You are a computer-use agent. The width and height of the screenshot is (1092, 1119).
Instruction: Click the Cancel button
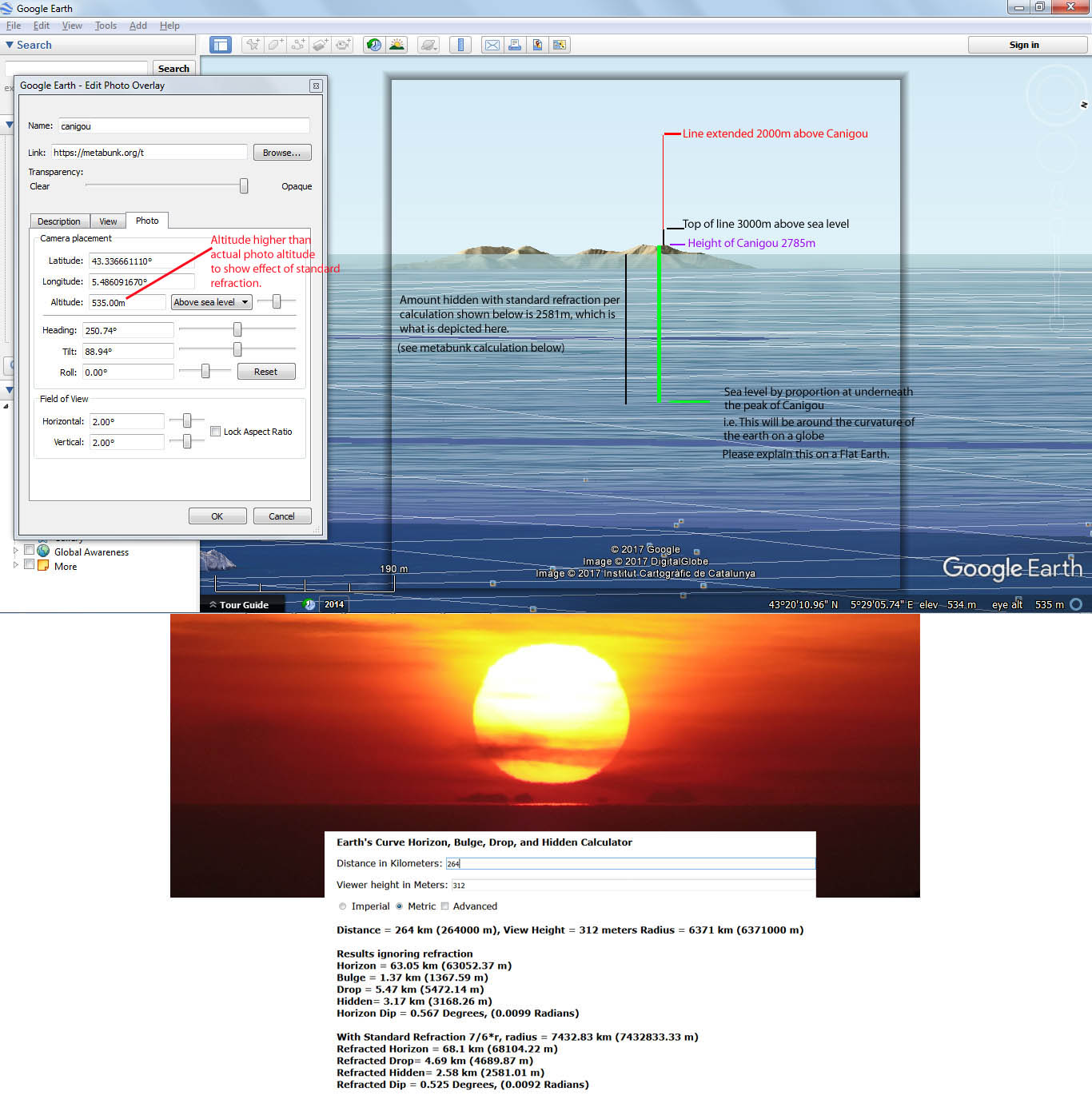pos(282,516)
